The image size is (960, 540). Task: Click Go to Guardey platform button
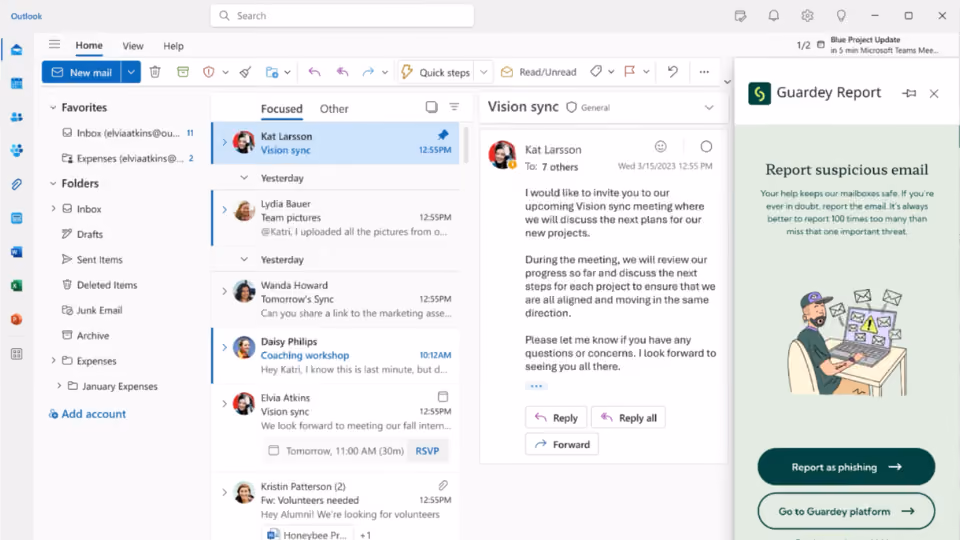coord(846,511)
